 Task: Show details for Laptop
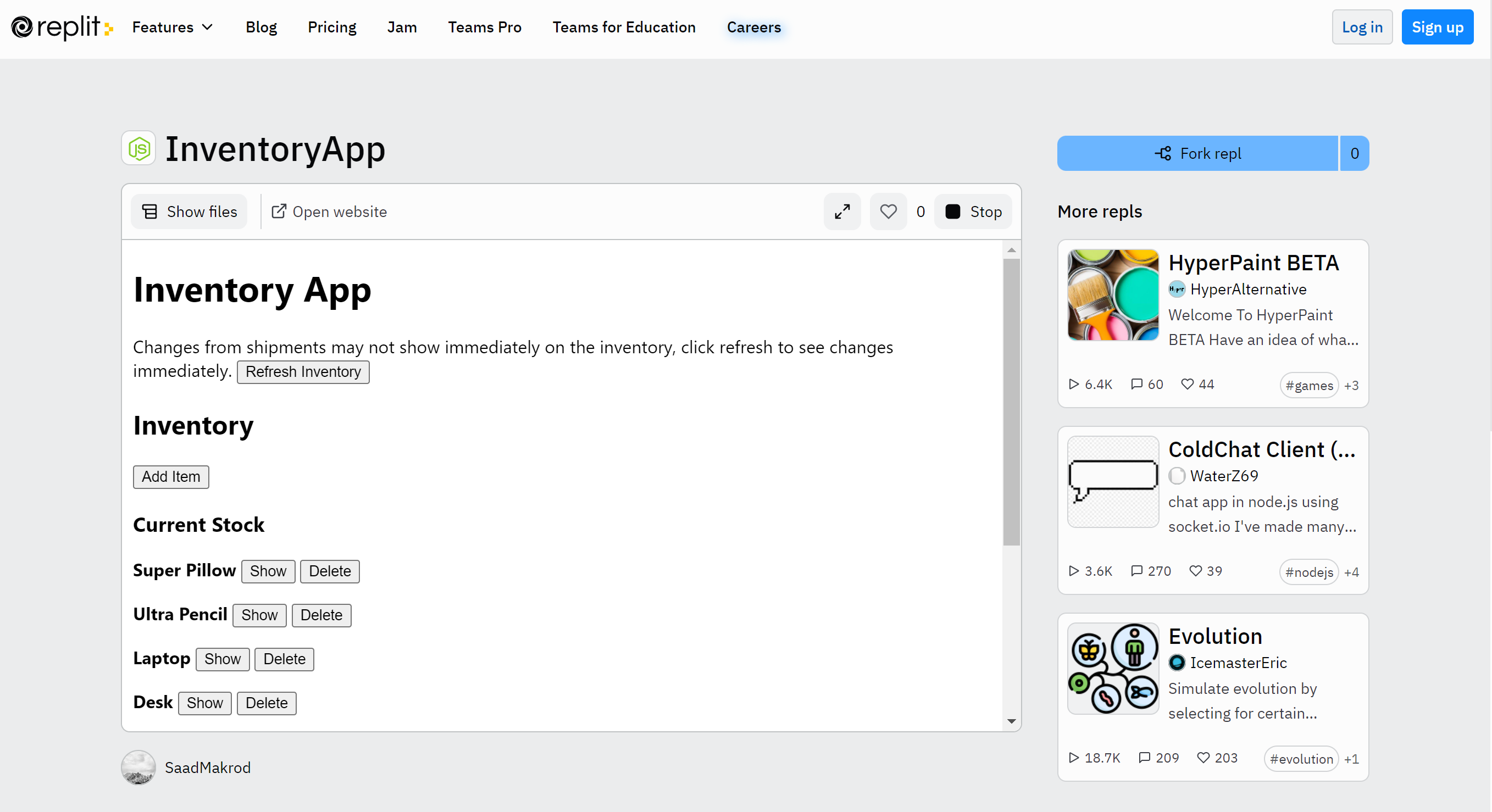click(x=223, y=659)
